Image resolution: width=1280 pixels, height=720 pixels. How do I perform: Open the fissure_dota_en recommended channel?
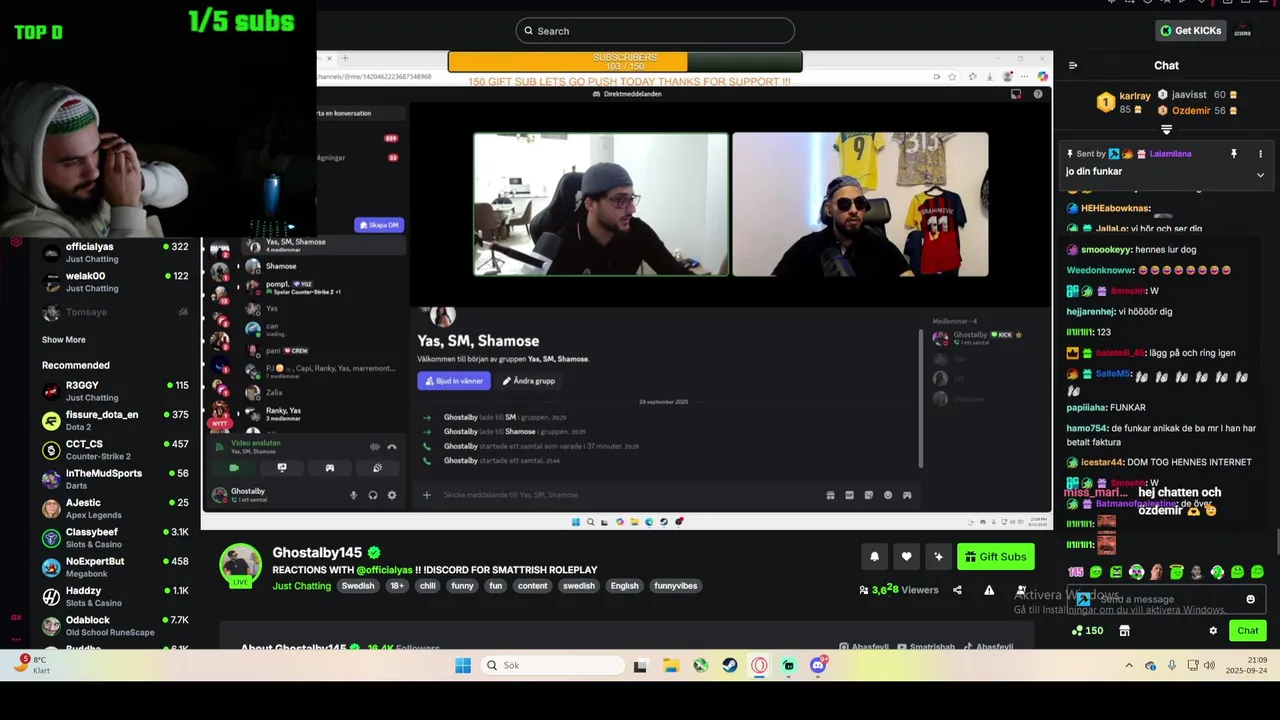115,421
